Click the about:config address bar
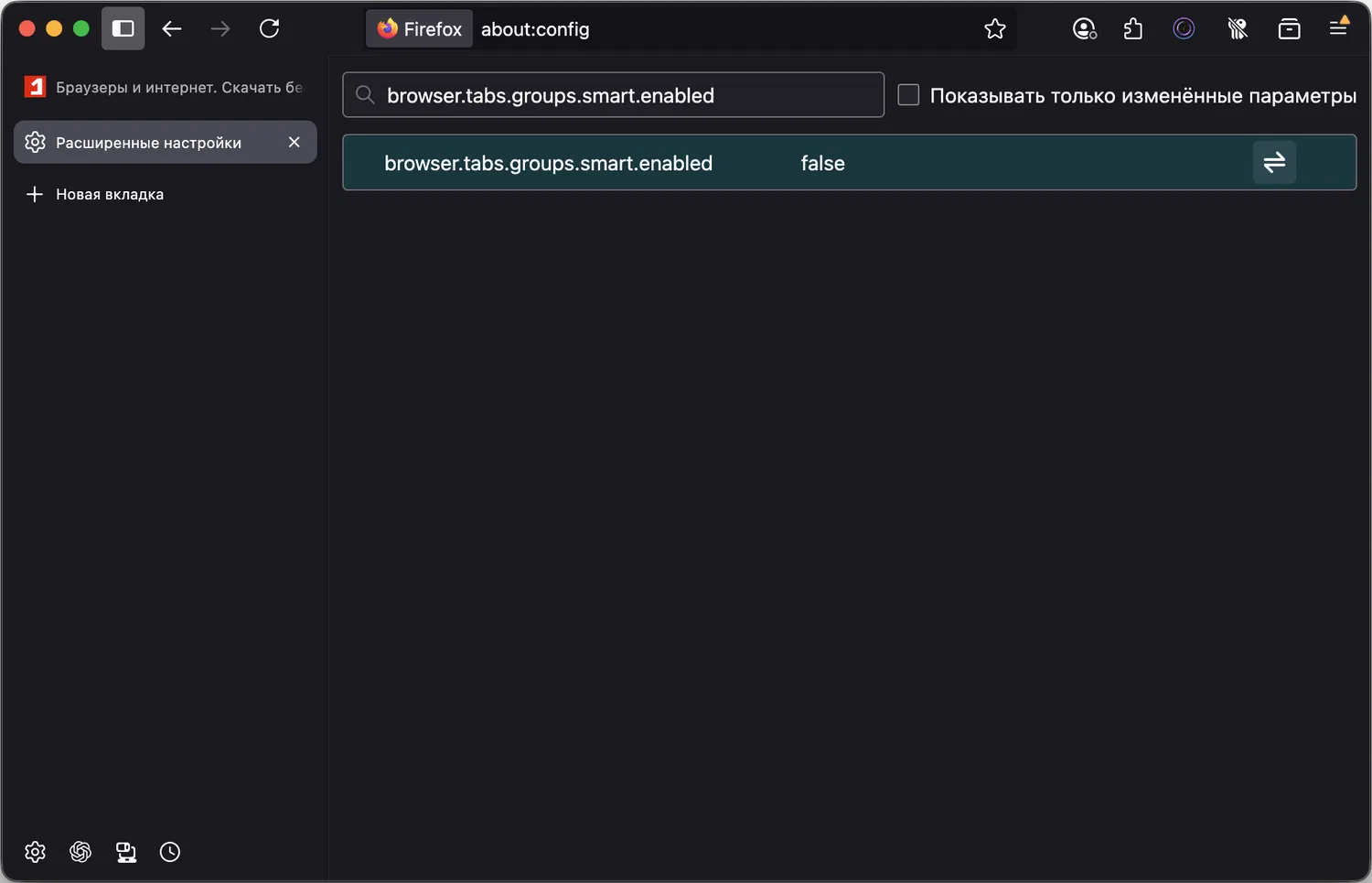Viewport: 1372px width, 883px height. click(x=713, y=29)
